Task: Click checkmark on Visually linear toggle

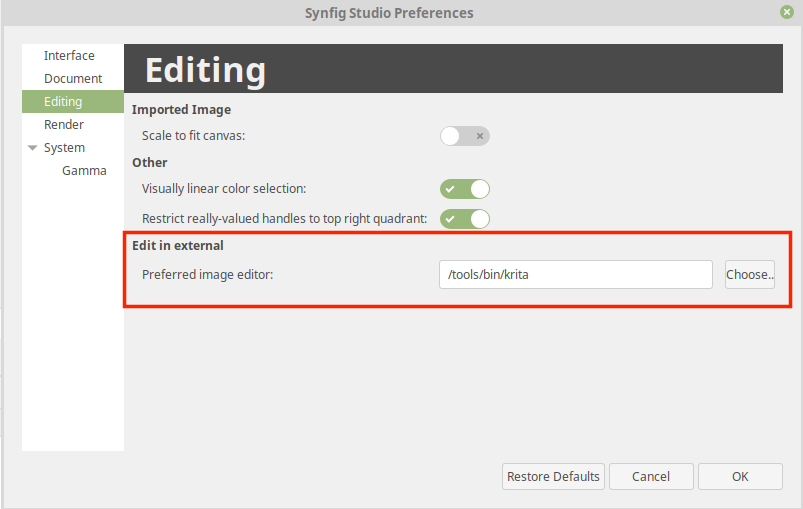Action: [450, 189]
